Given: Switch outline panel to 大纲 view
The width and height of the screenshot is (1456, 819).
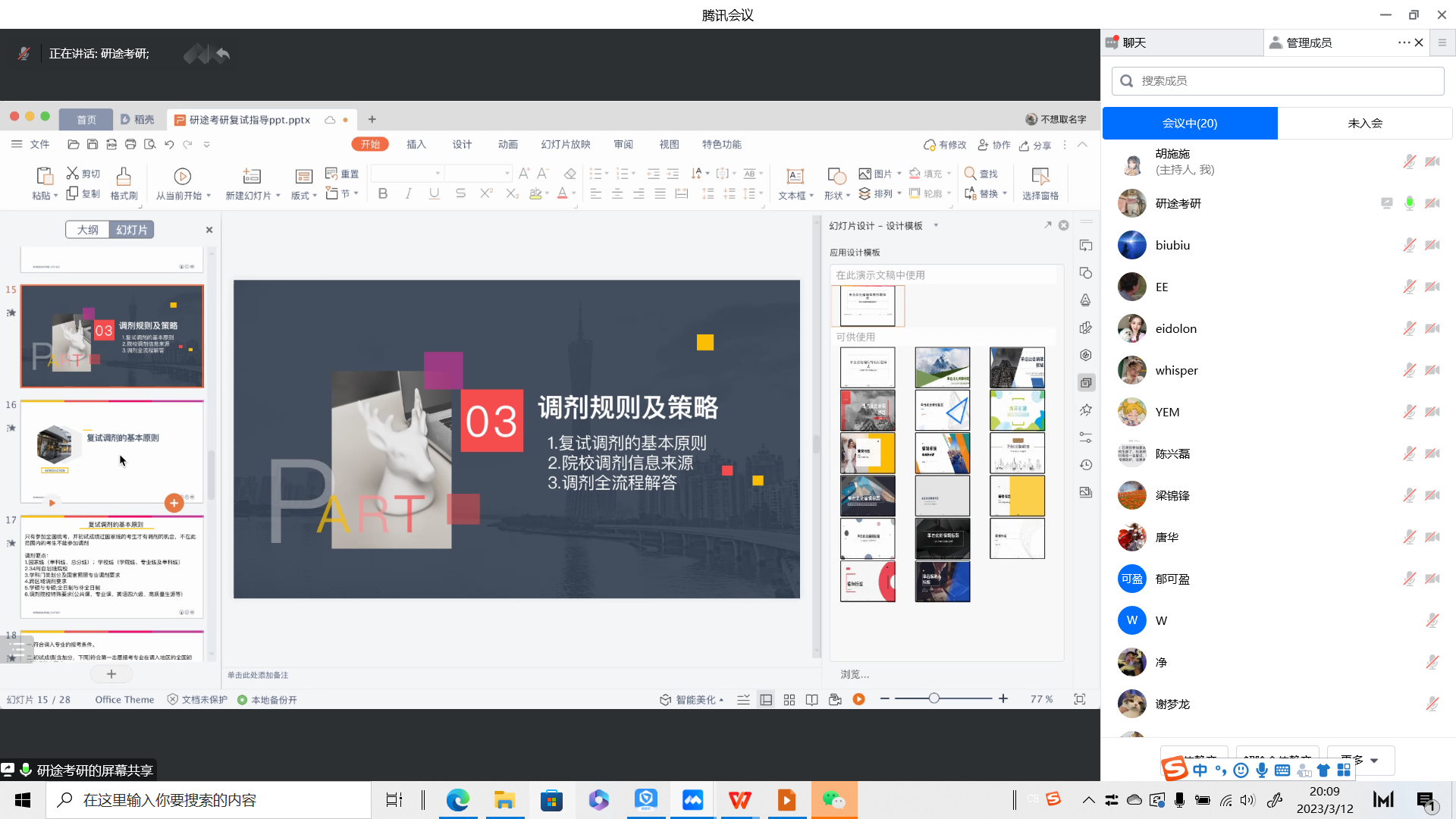Looking at the screenshot, I should 88,230.
